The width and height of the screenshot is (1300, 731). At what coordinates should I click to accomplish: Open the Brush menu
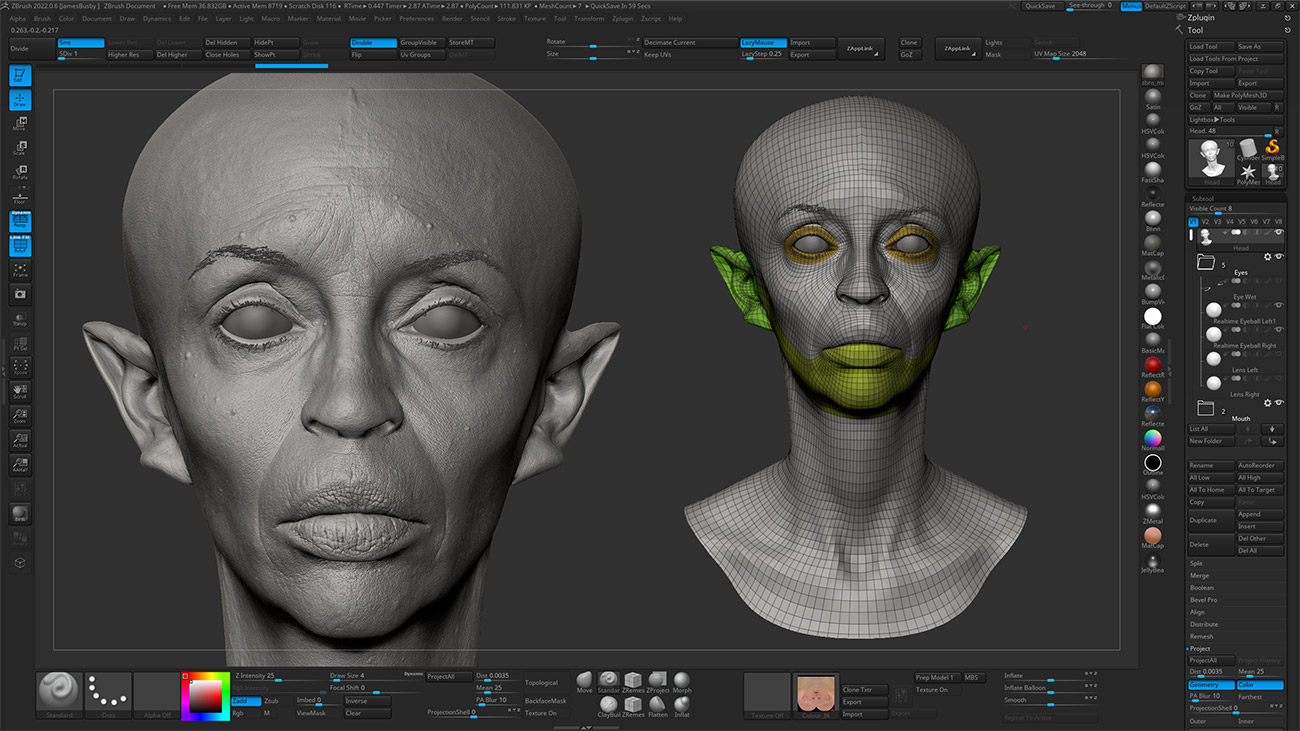tap(42, 18)
